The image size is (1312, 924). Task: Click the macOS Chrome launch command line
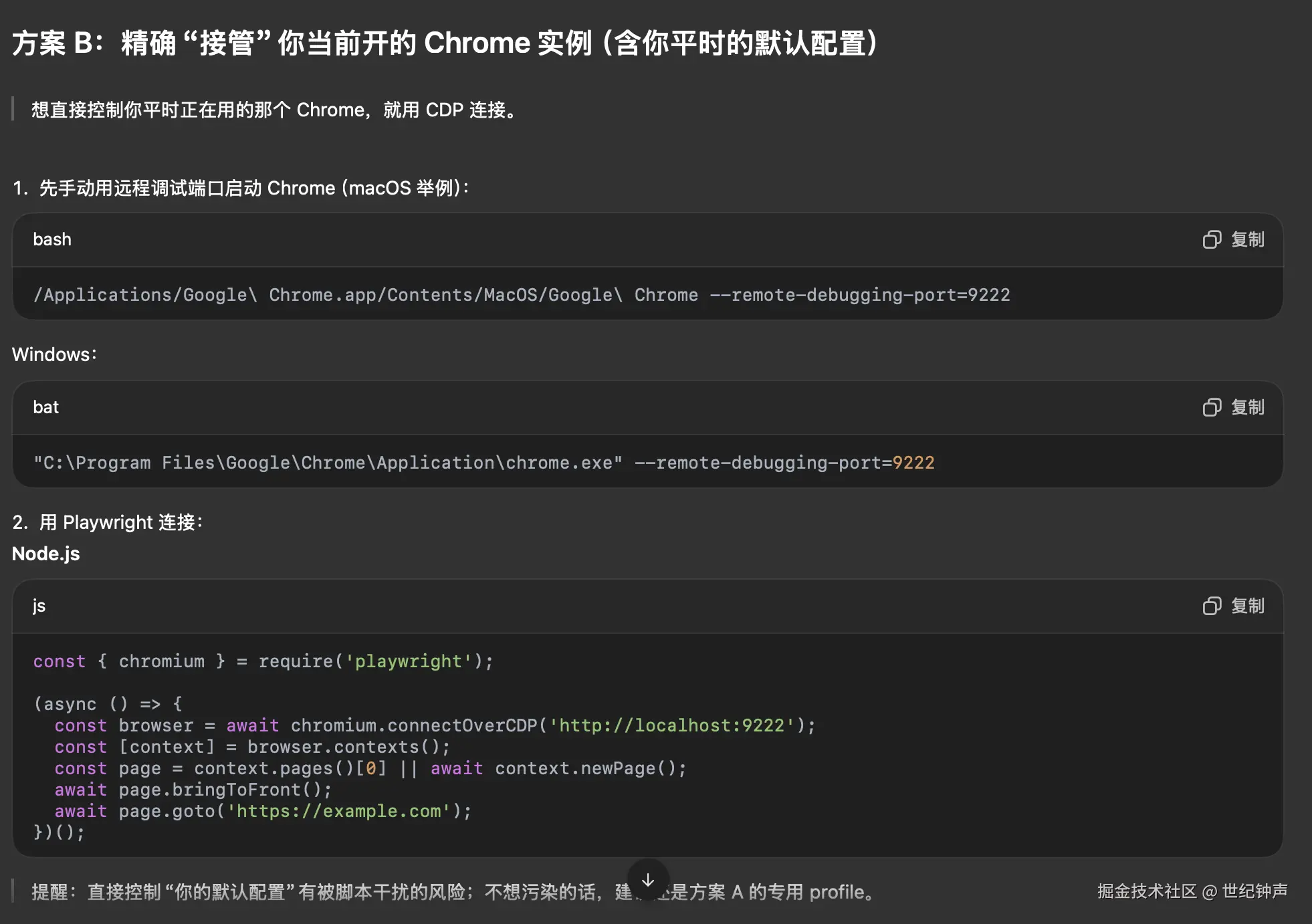tap(522, 295)
